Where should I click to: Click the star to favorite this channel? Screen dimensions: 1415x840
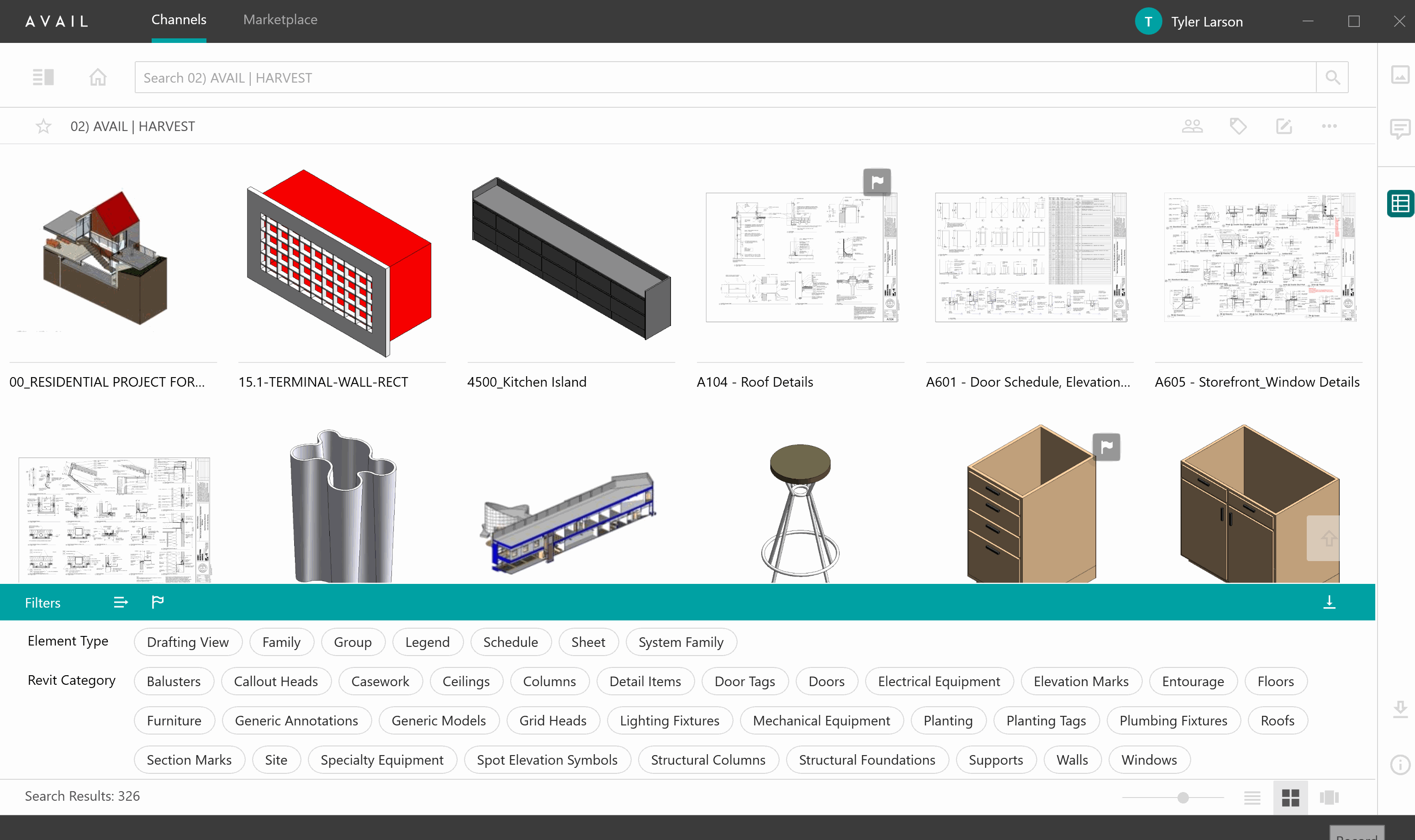[x=44, y=125]
